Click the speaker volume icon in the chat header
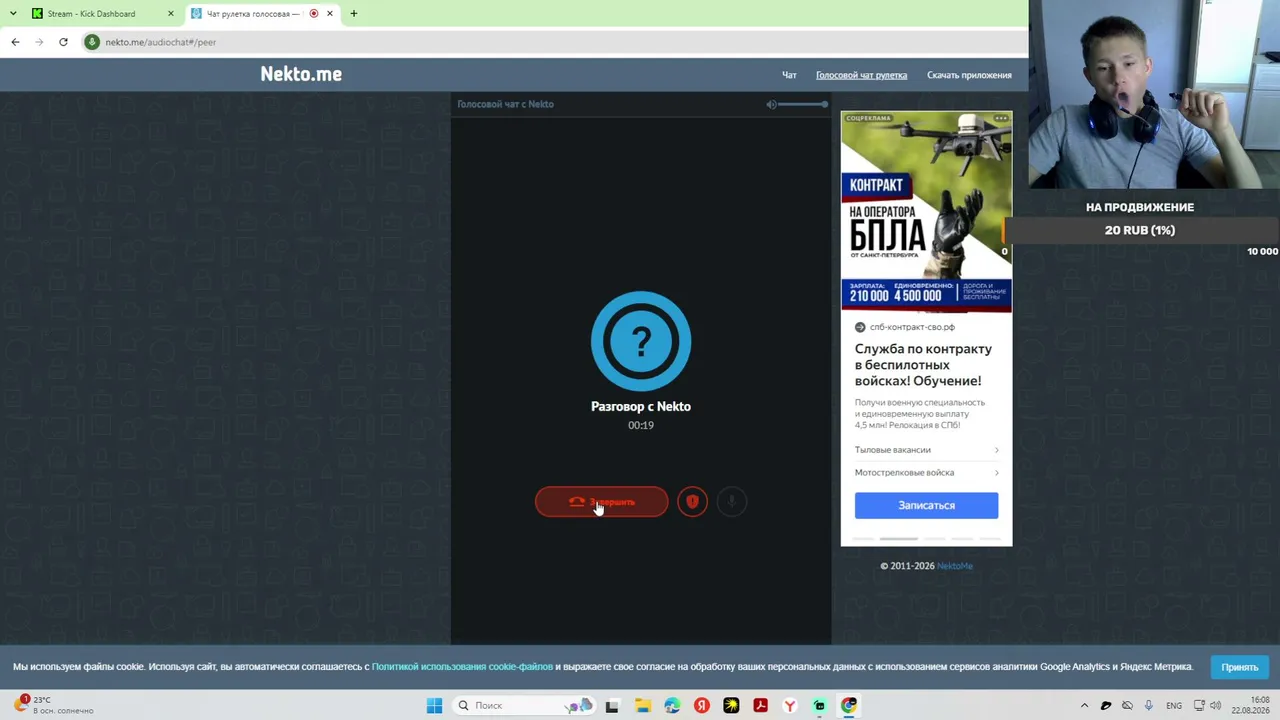Screen dimensions: 1280x720 pos(771,104)
